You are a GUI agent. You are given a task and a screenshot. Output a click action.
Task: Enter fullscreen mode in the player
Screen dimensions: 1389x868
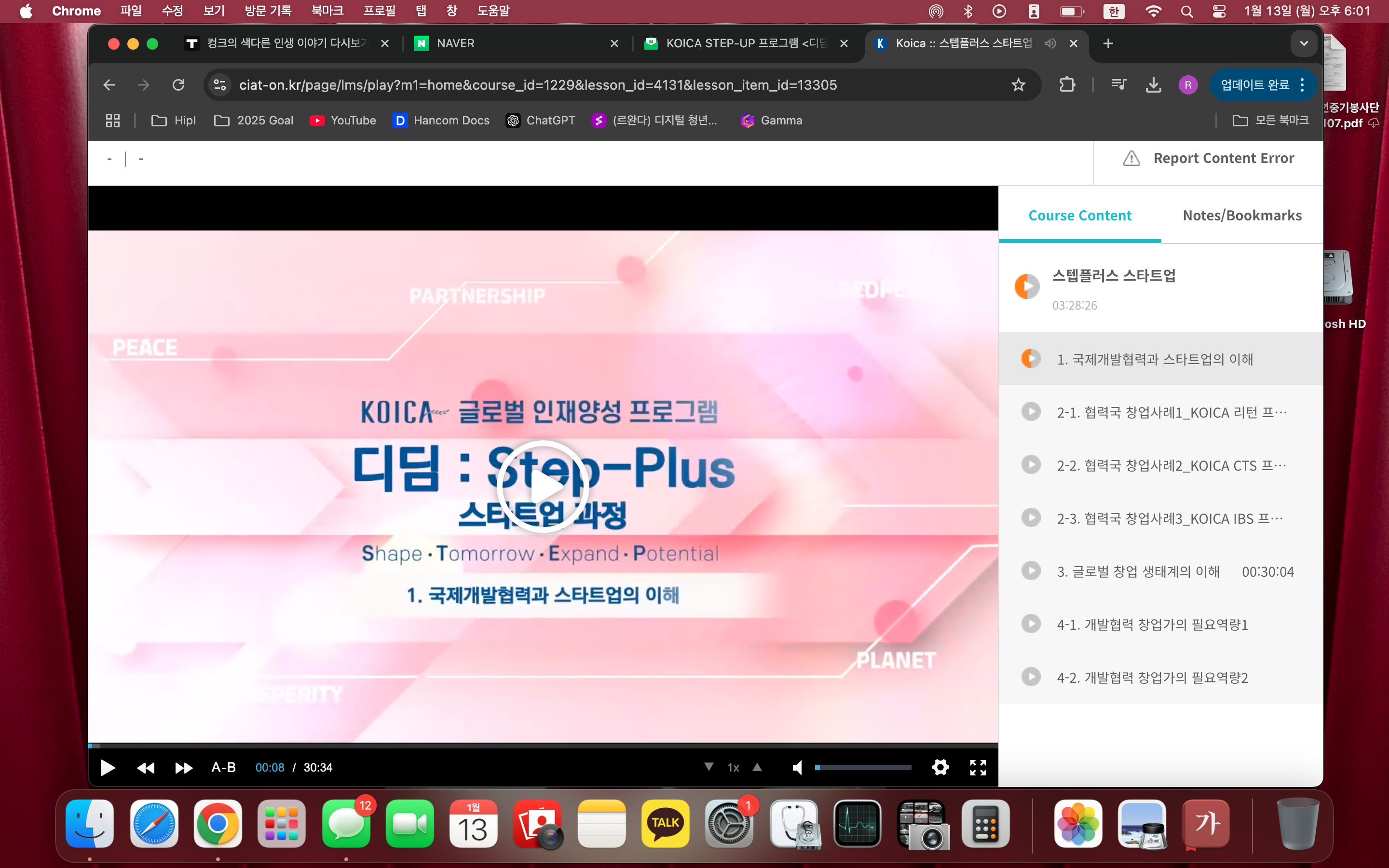[x=978, y=768]
